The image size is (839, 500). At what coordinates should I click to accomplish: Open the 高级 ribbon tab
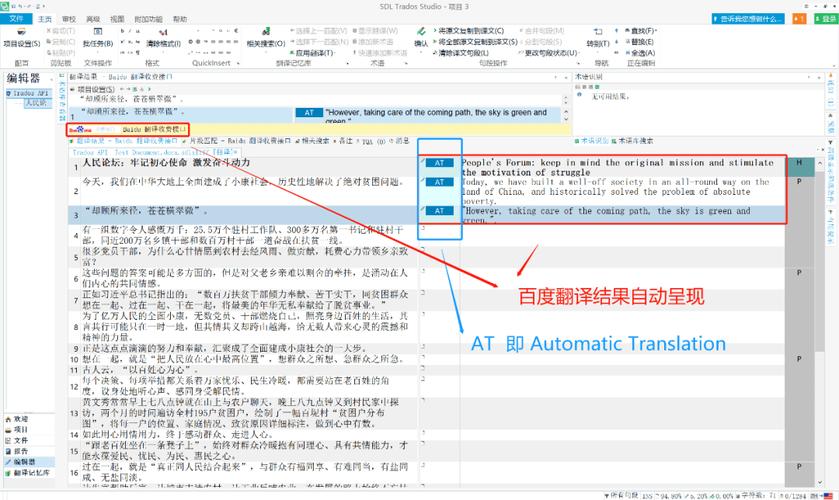pos(93,19)
